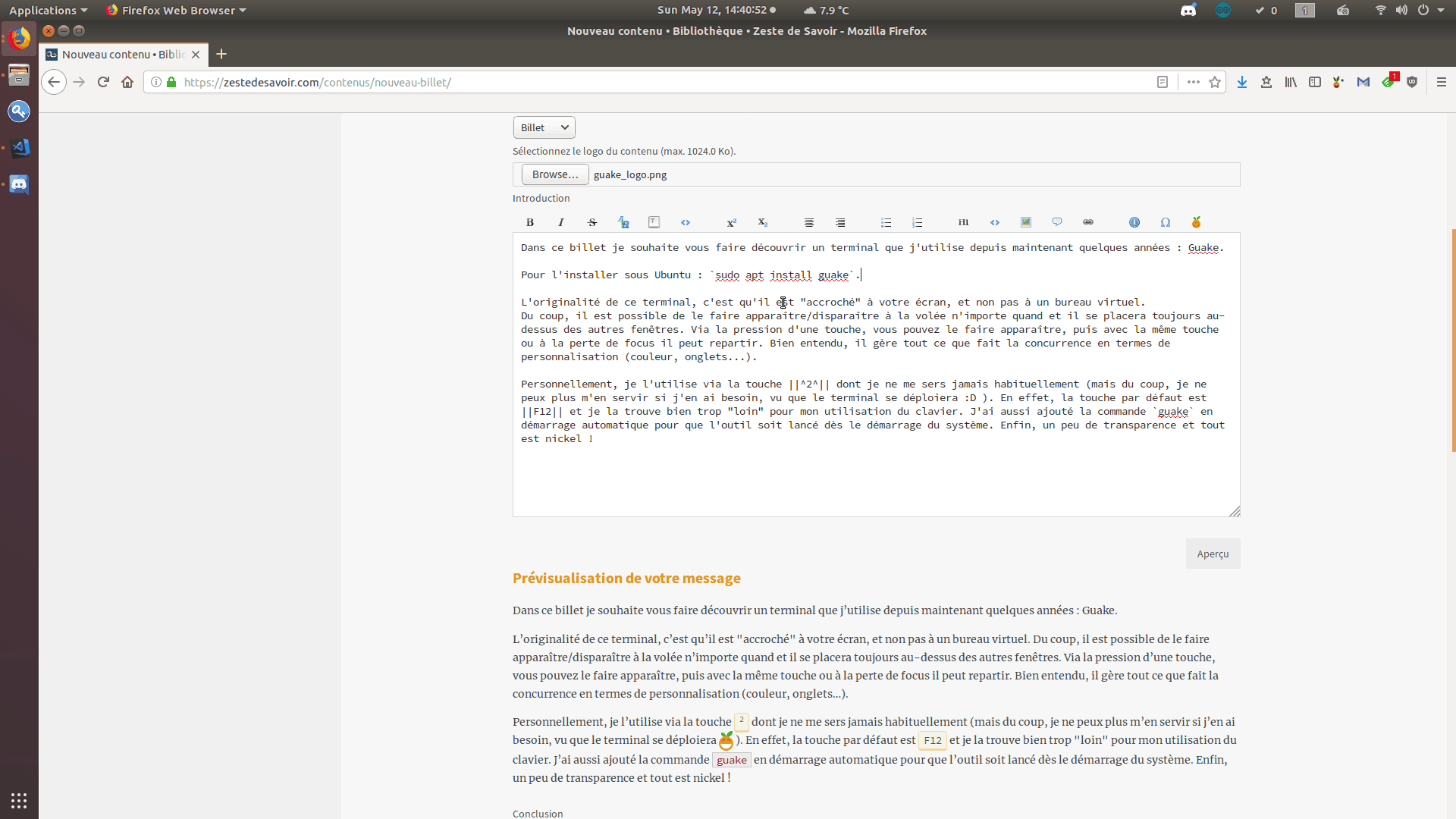Expand the Billet type dropdown
1456x819 pixels.
point(544,127)
